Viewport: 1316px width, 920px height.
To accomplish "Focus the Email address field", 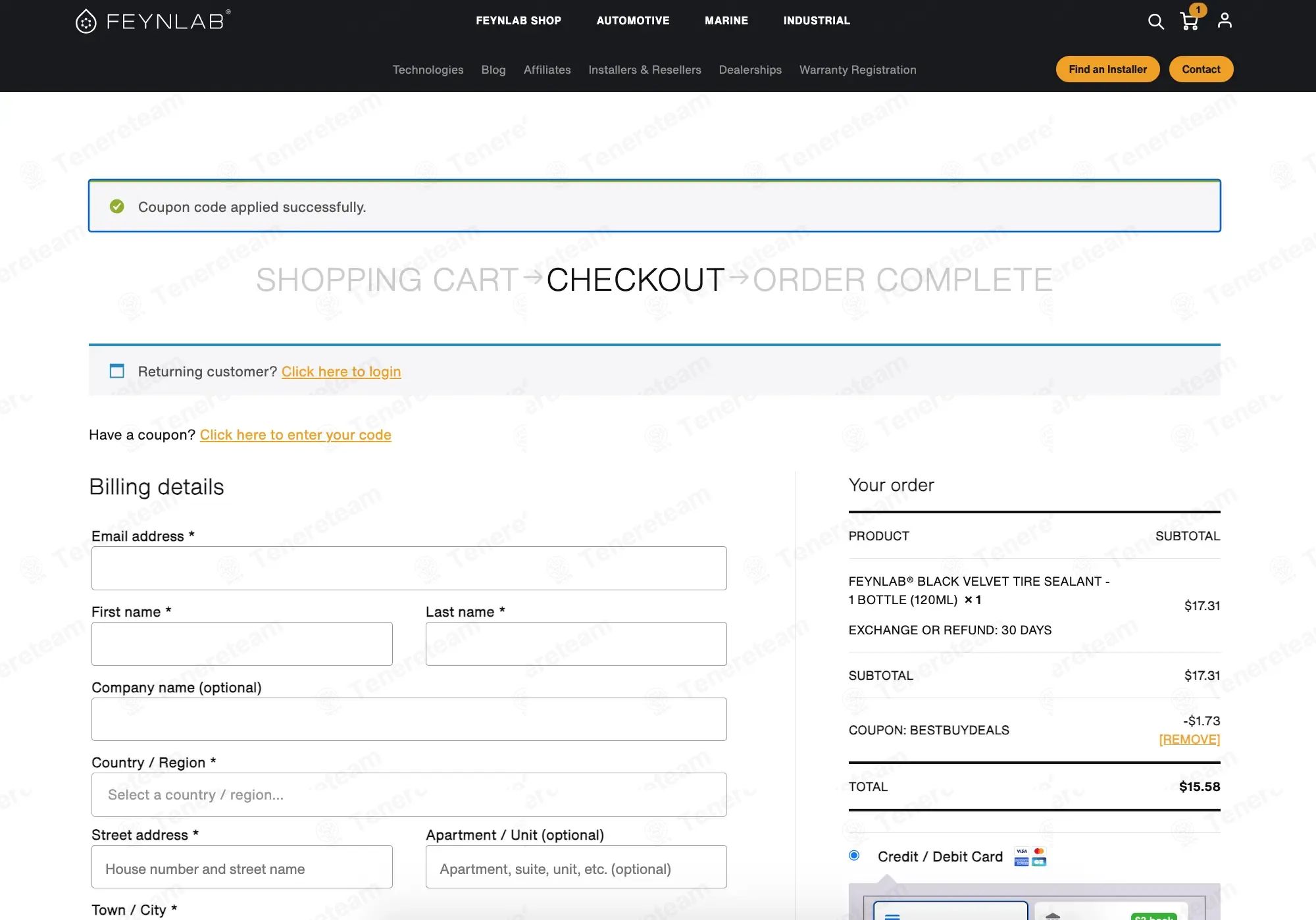I will point(409,568).
